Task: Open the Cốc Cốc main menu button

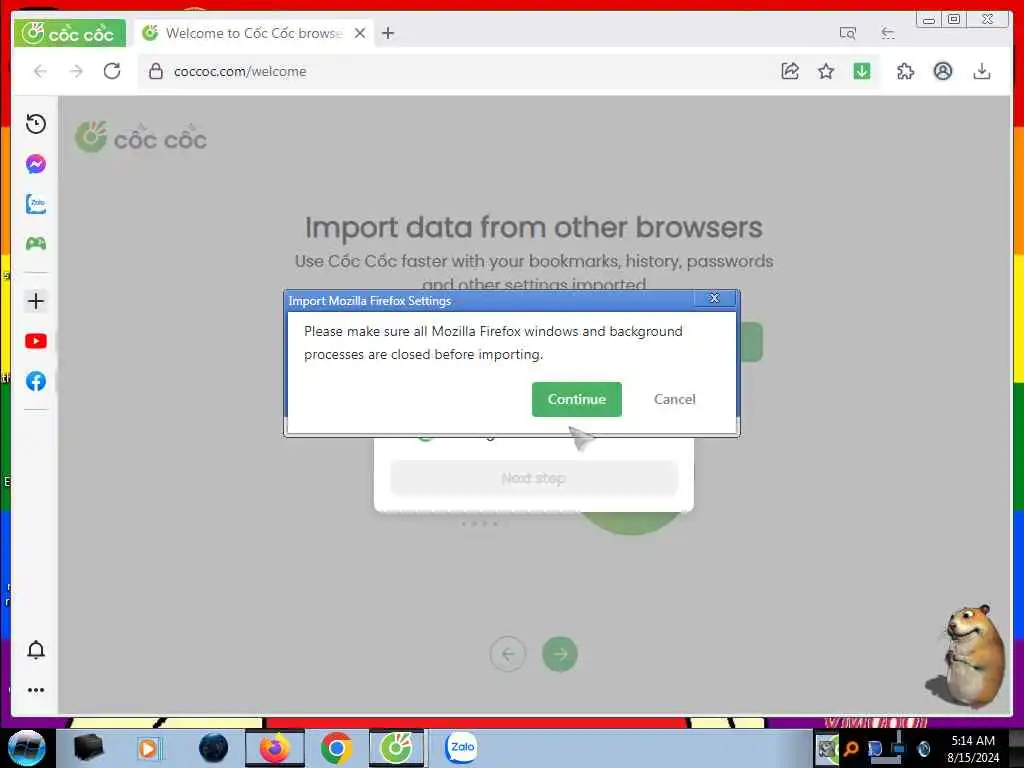Action: tap(69, 33)
